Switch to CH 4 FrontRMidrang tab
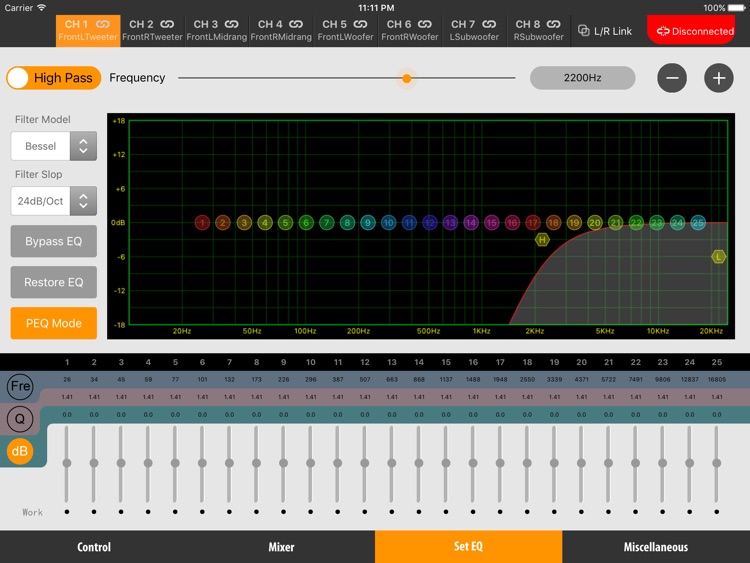Screen dimensions: 750x563 click(x=281, y=31)
